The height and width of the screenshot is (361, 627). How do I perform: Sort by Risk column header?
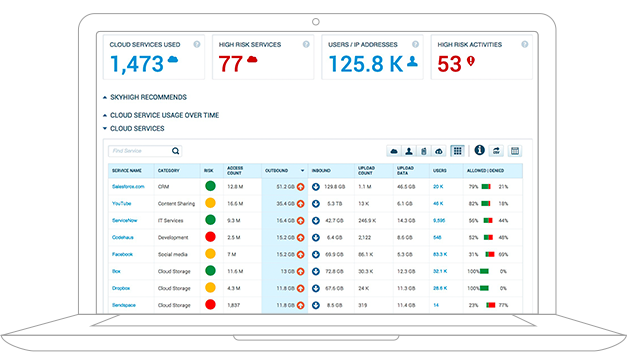[209, 171]
